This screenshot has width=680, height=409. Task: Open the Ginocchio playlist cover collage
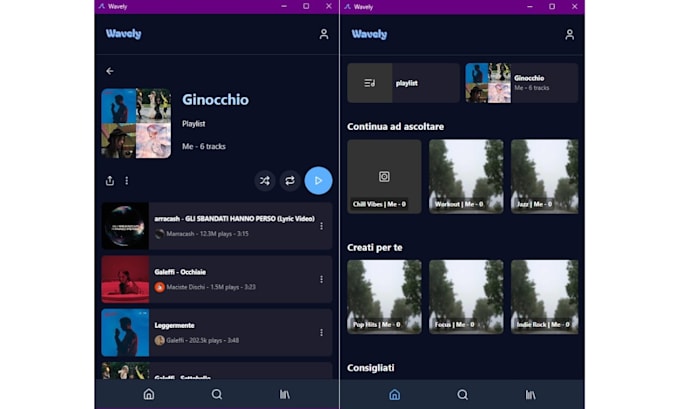click(136, 123)
